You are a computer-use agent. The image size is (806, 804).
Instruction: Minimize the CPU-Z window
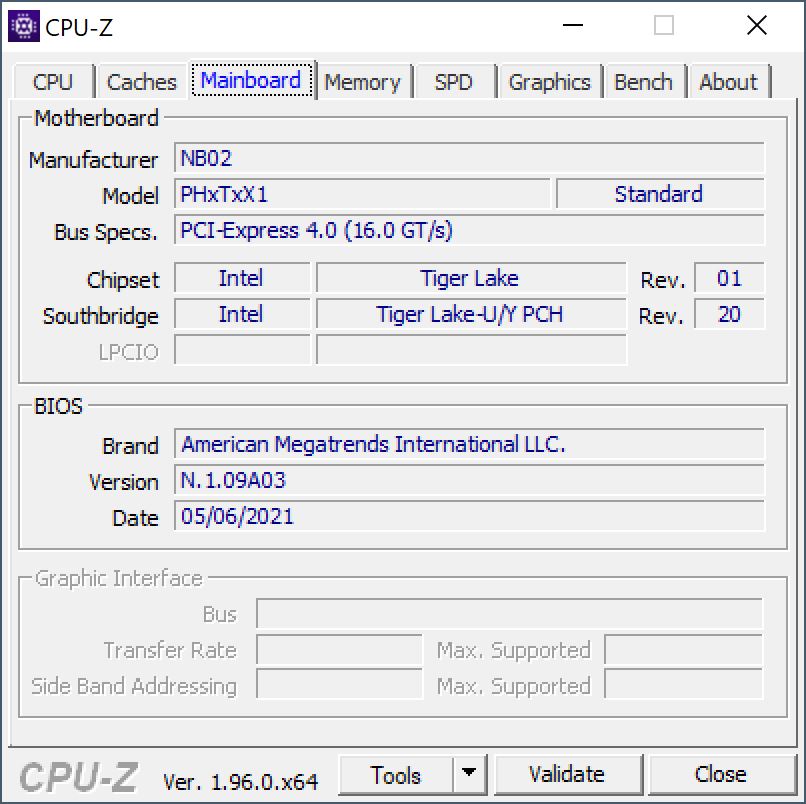573,25
